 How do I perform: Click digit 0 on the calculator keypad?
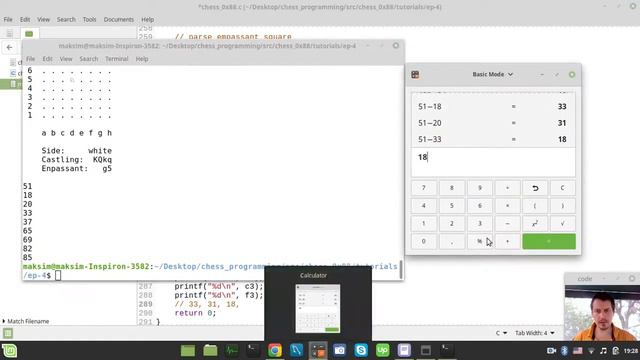(424, 241)
